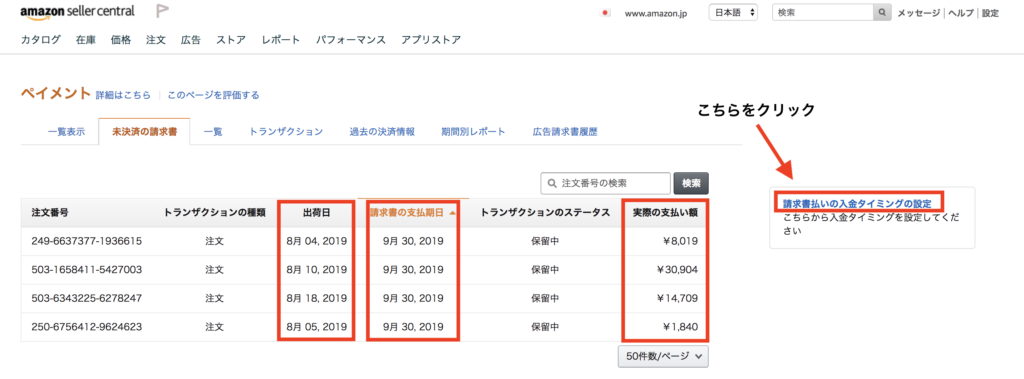Click the トランザクションの種類 column header

[x=215, y=212]
